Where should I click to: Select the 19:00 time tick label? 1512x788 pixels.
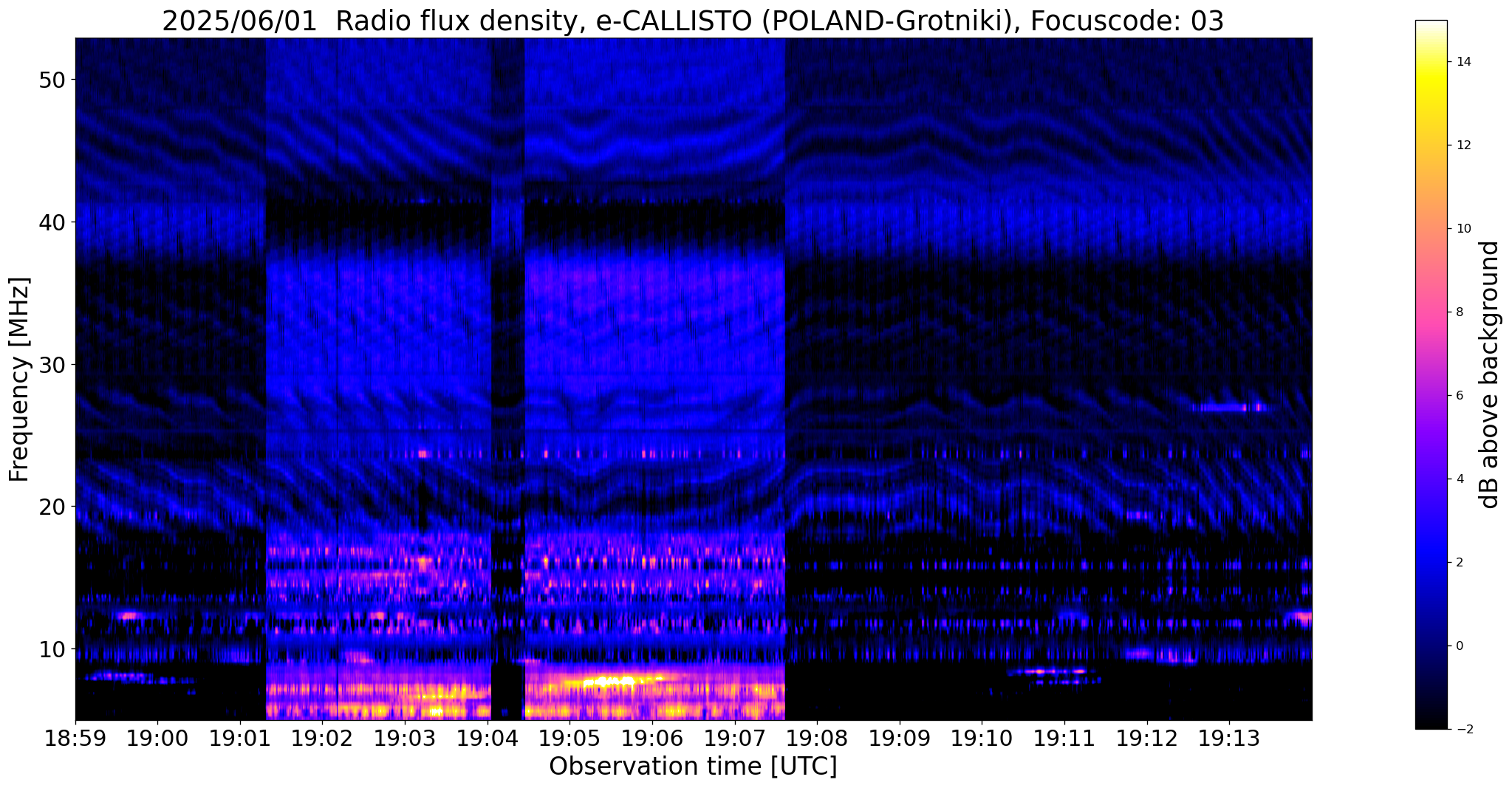157,738
